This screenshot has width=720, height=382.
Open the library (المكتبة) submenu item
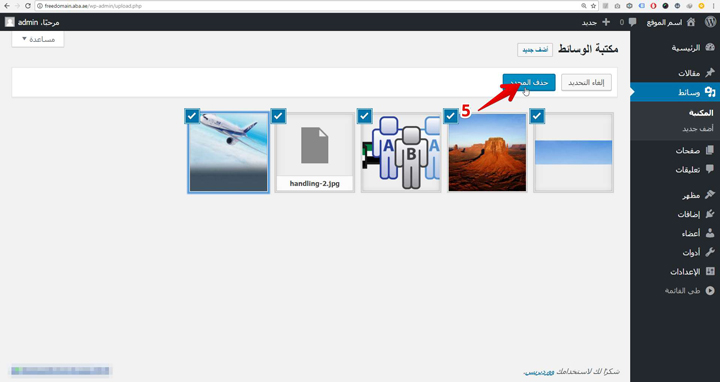pyautogui.click(x=701, y=112)
